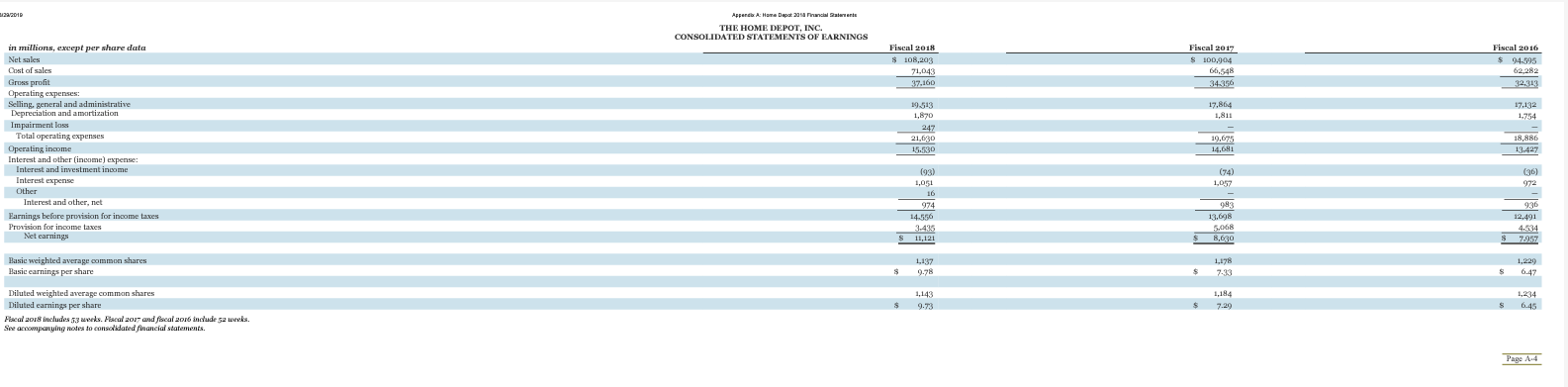This screenshot has height=387, width=1568.
Task: Select the 'Interest expense' row label
Action: (x=46, y=180)
